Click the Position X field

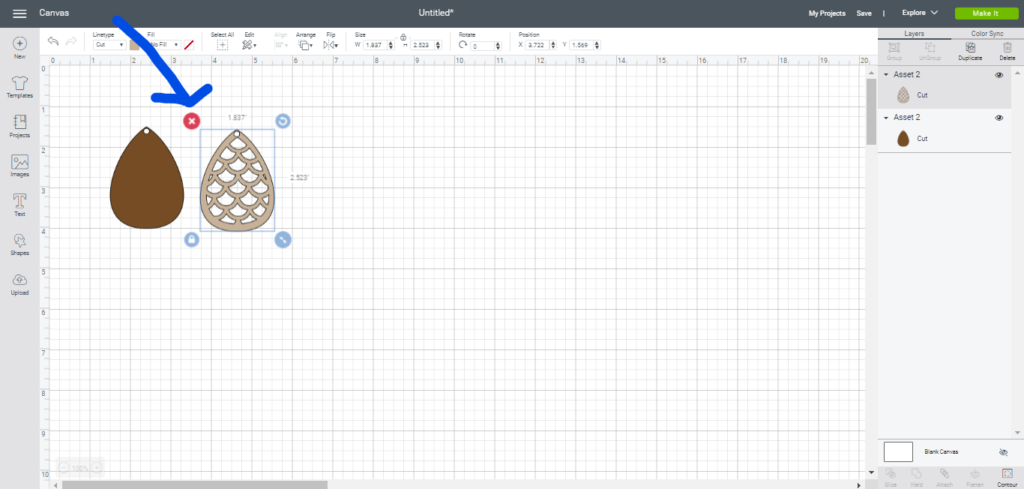[539, 45]
